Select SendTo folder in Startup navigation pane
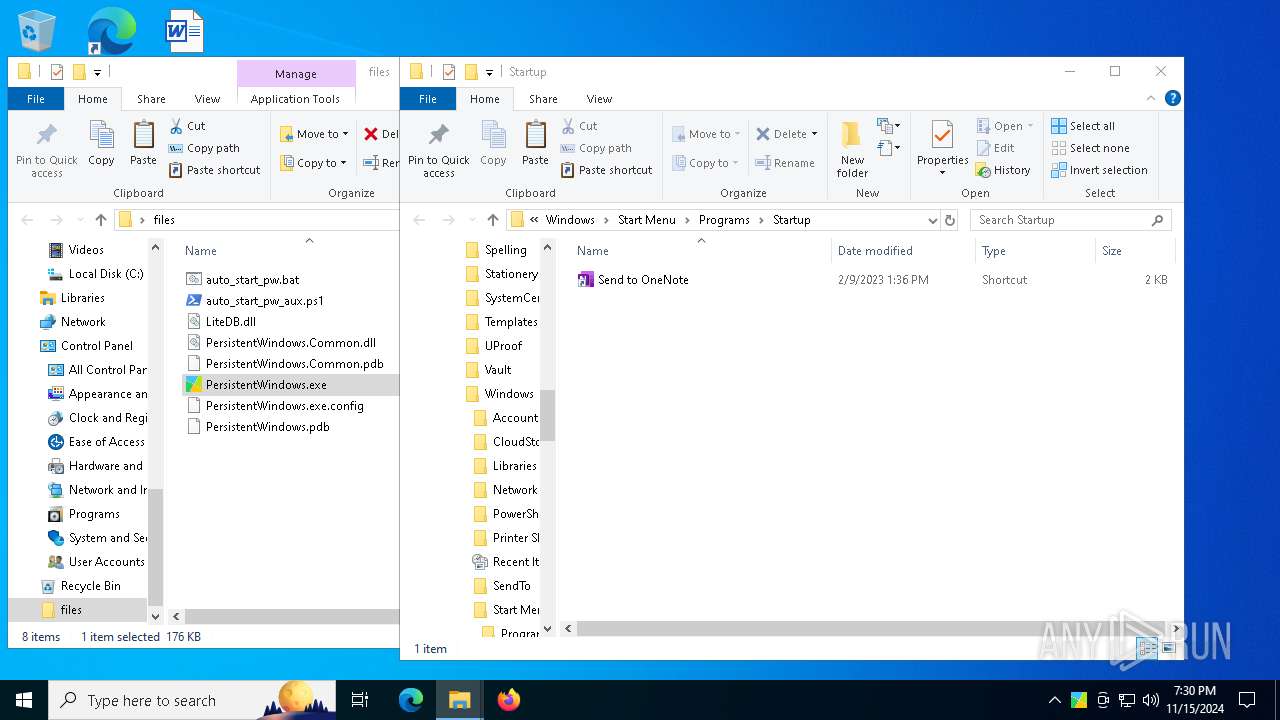 click(511, 586)
